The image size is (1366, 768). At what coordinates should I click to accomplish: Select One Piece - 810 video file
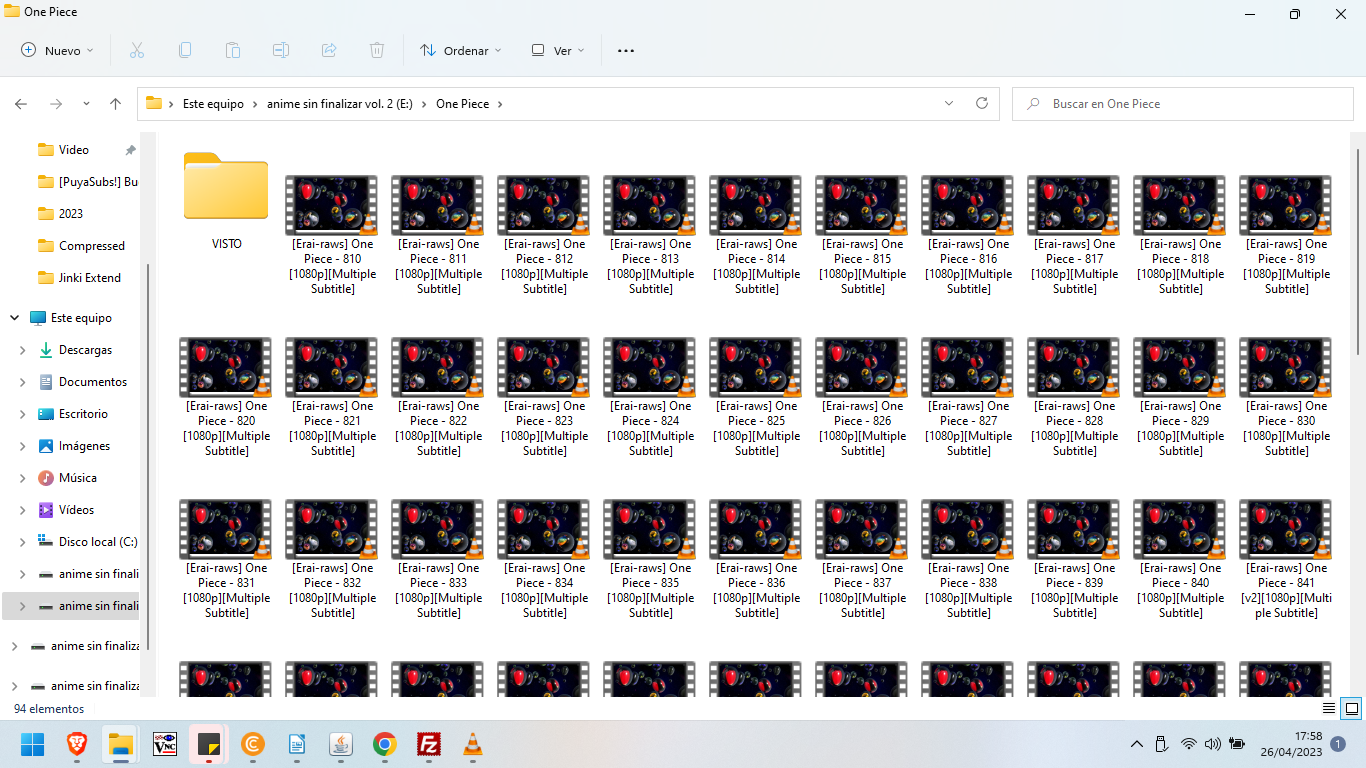332,235
